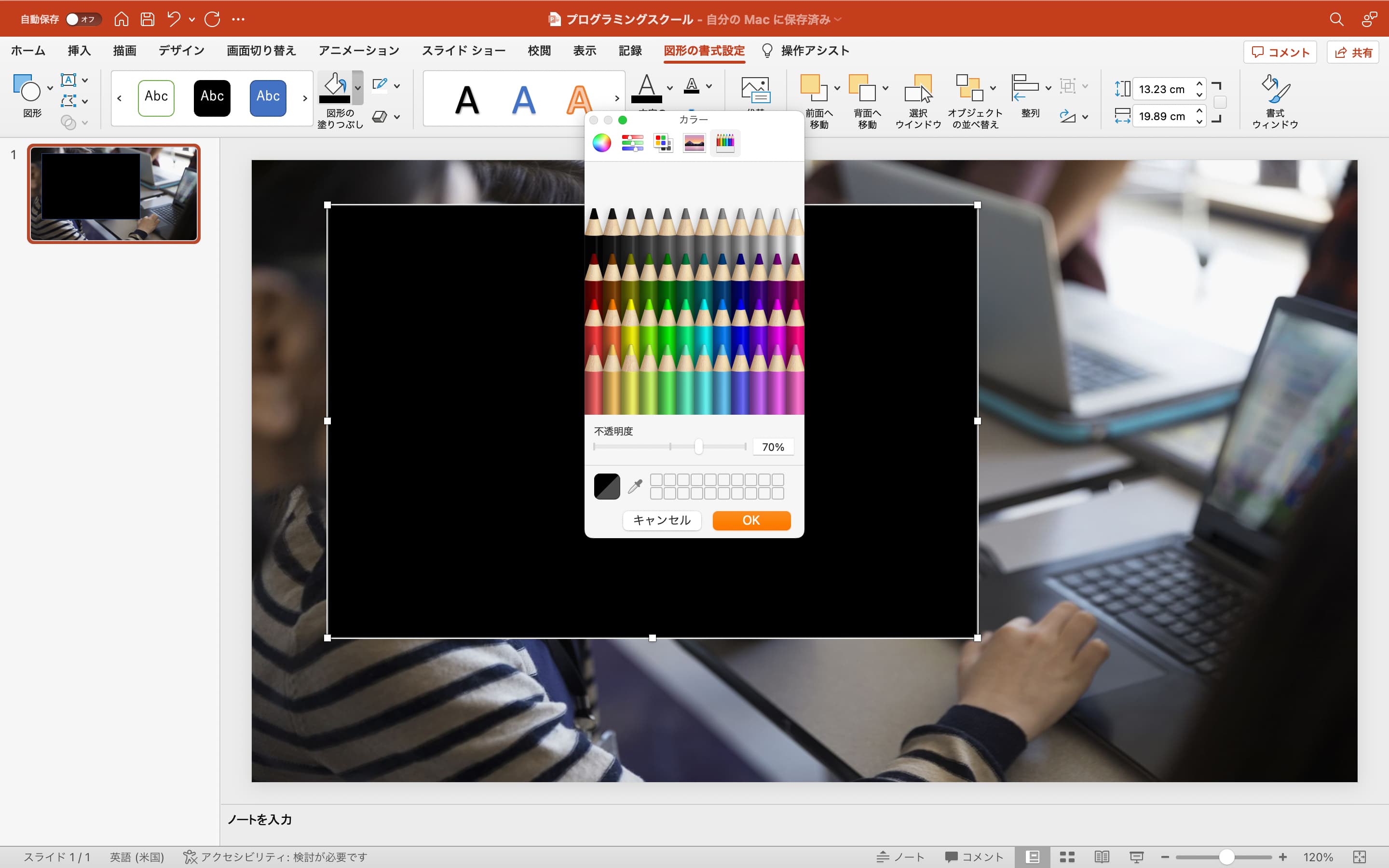
Task: Click キャンセル in the color dialog
Action: [x=662, y=520]
